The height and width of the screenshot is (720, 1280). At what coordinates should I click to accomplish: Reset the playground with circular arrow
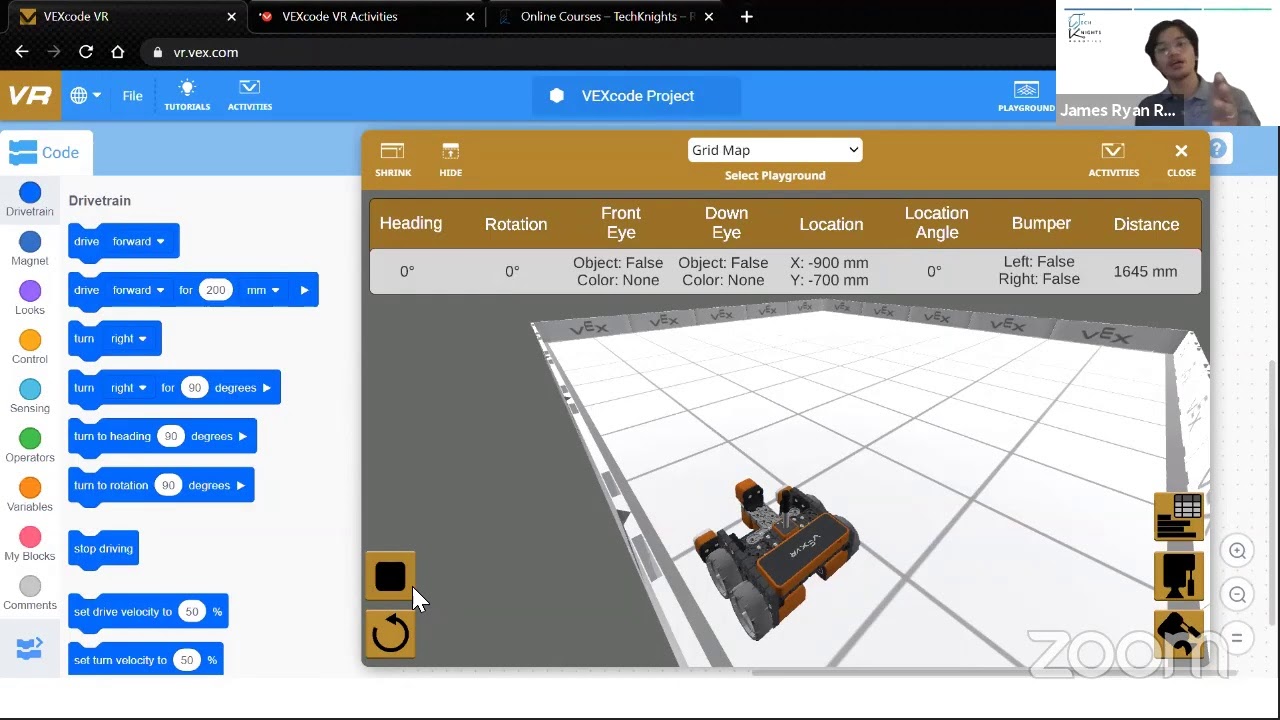390,634
